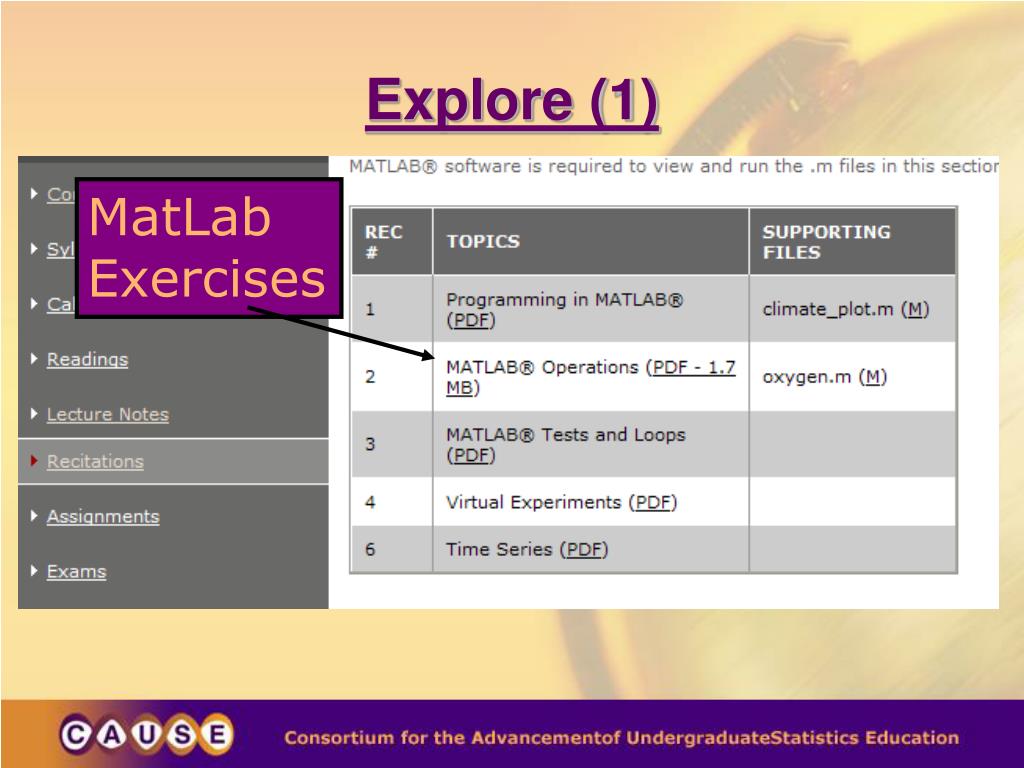This screenshot has width=1024, height=768.
Task: Click the 'climate_plot.m' file name text
Action: pyautogui.click(x=827, y=309)
